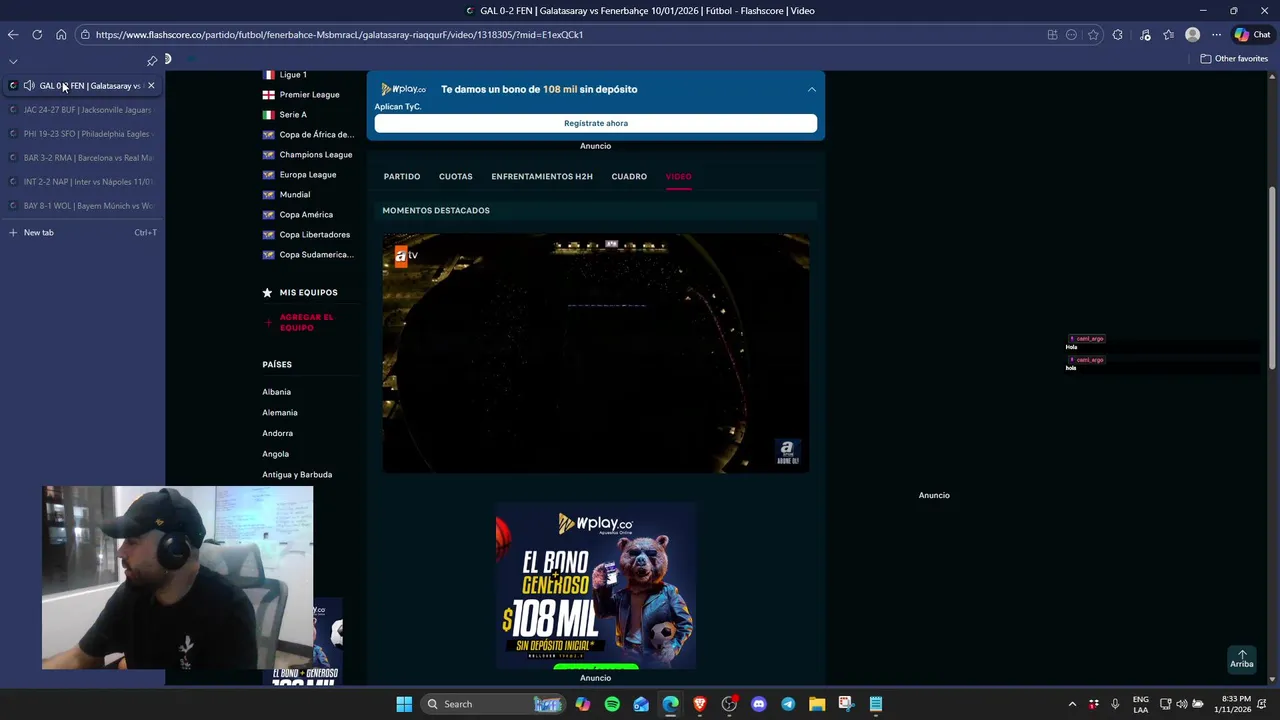Select the VIDEO tab

click(679, 177)
